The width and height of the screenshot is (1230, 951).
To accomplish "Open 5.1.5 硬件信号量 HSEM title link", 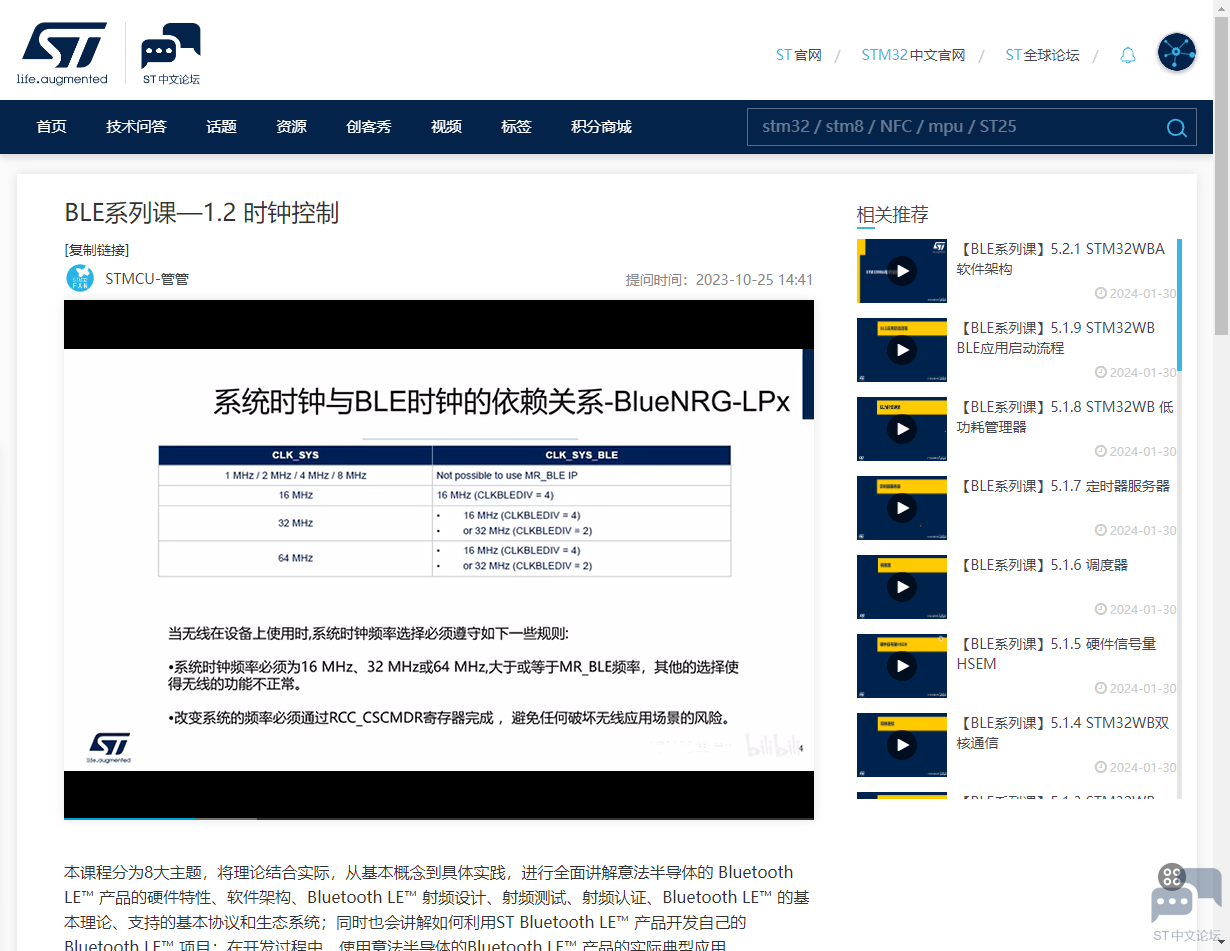I will pos(1056,654).
